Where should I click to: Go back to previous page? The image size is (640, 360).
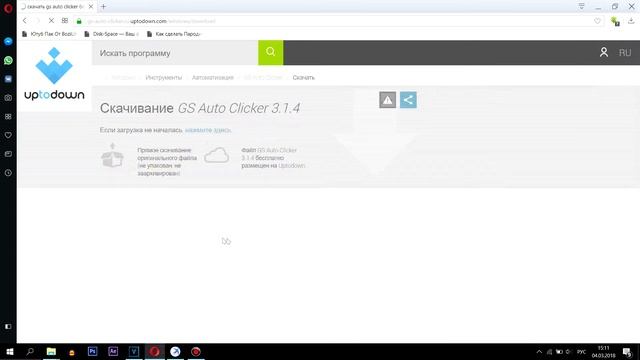click(24, 21)
